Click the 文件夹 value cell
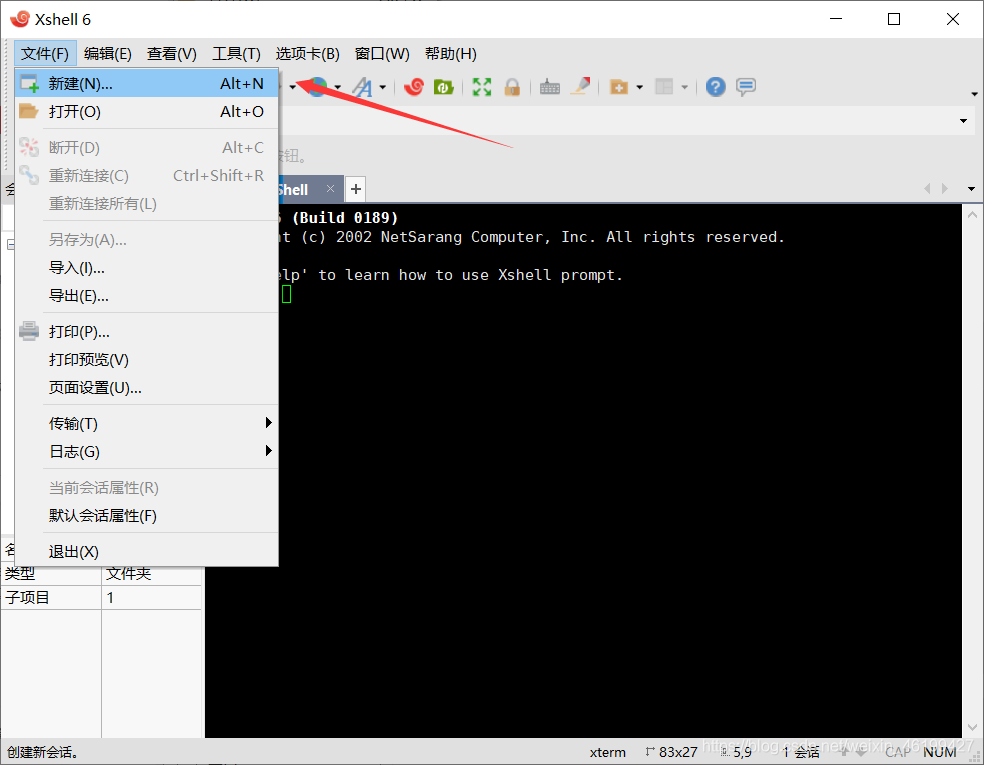The width and height of the screenshot is (984, 765). tap(152, 574)
